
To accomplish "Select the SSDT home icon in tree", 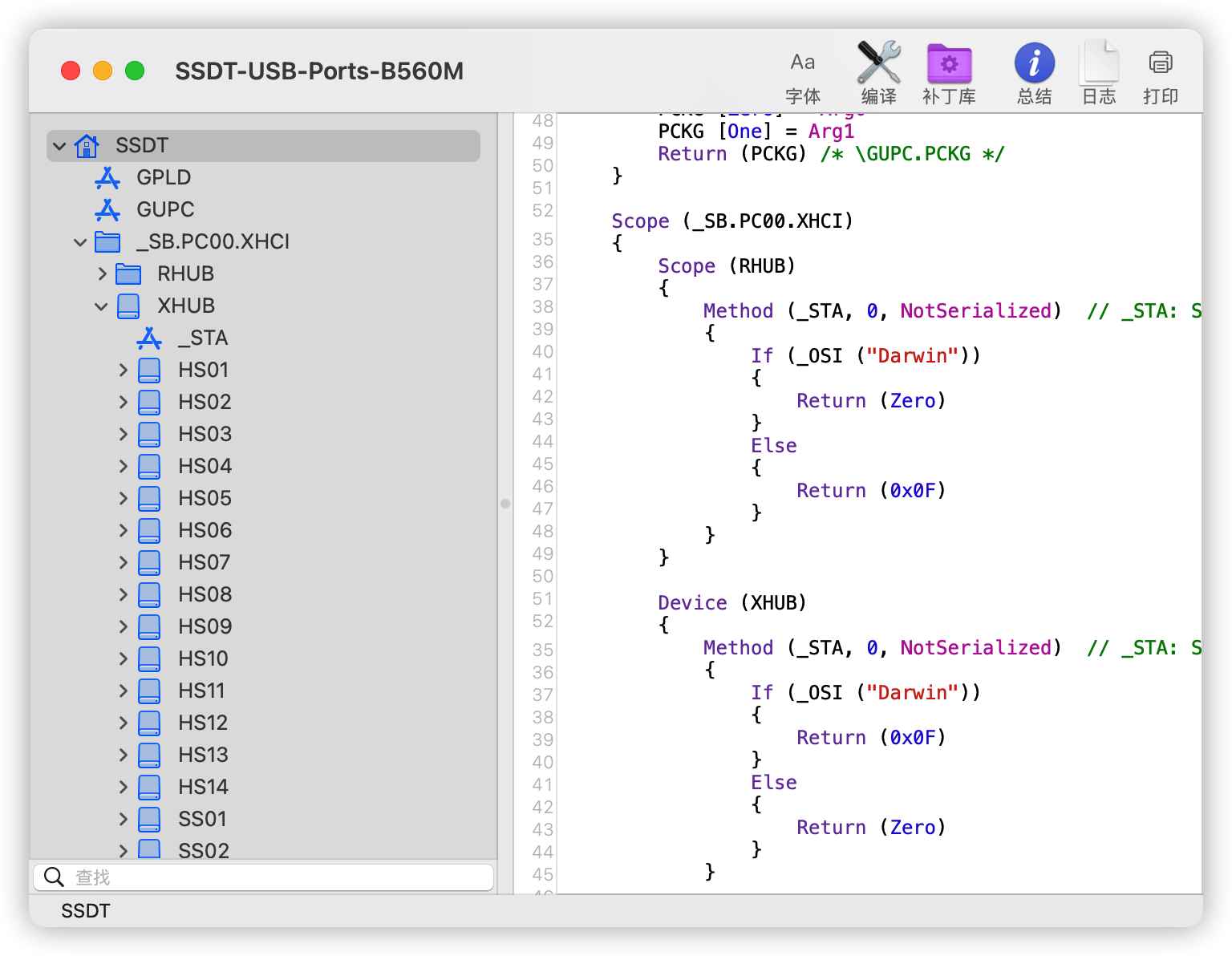I will point(87,145).
